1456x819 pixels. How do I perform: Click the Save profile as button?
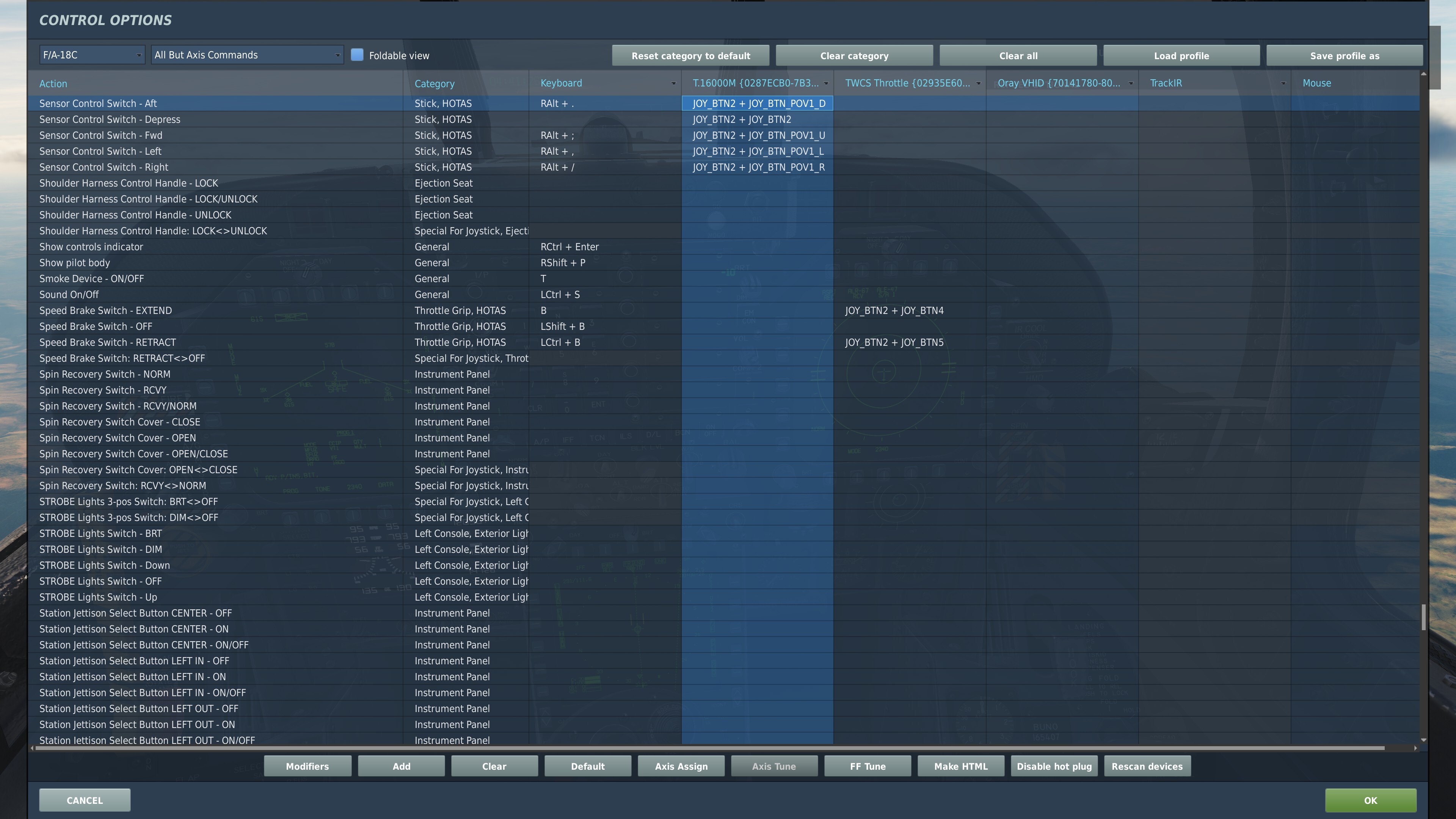coord(1344,56)
